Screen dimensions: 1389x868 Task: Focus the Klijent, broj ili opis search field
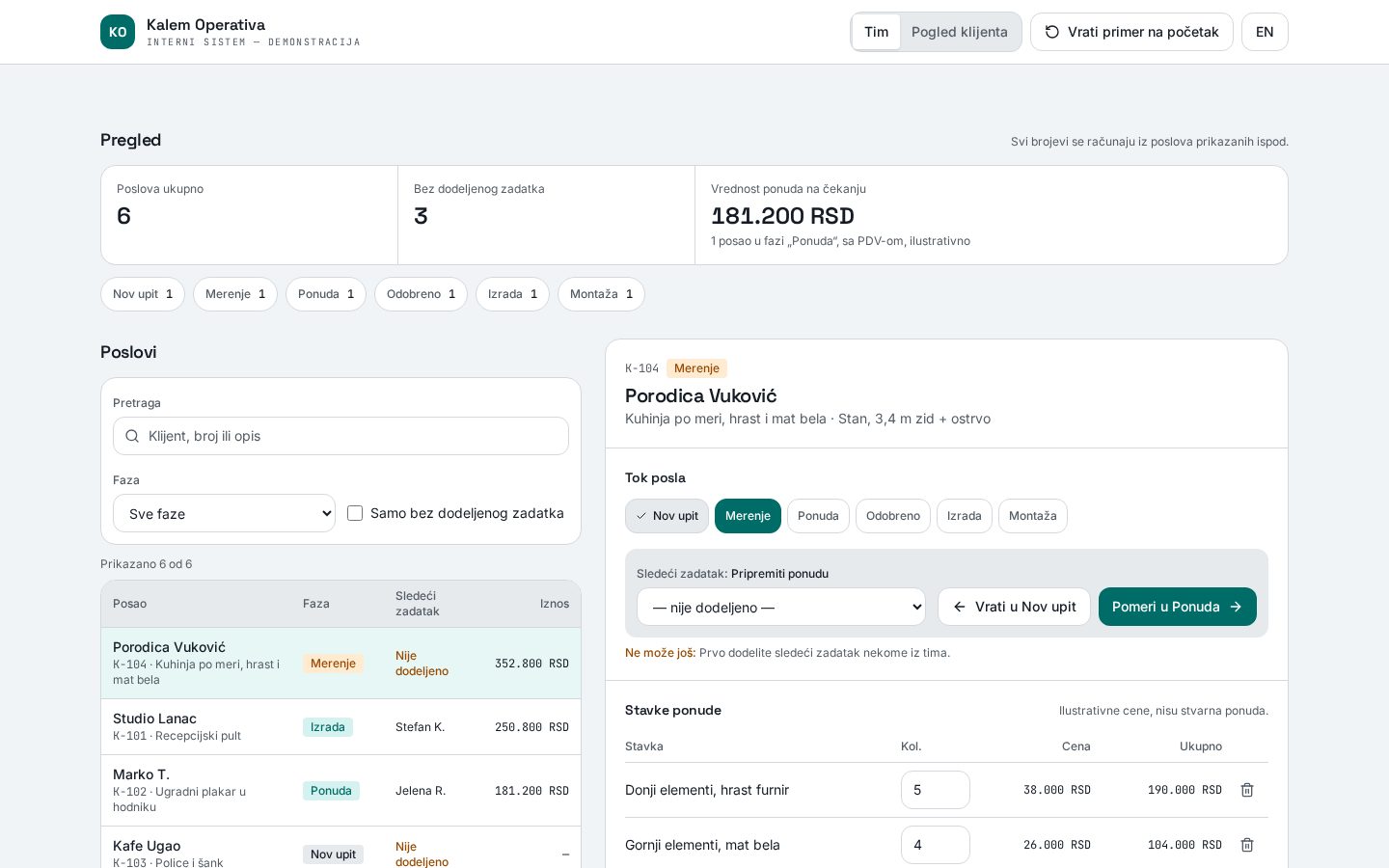click(340, 436)
